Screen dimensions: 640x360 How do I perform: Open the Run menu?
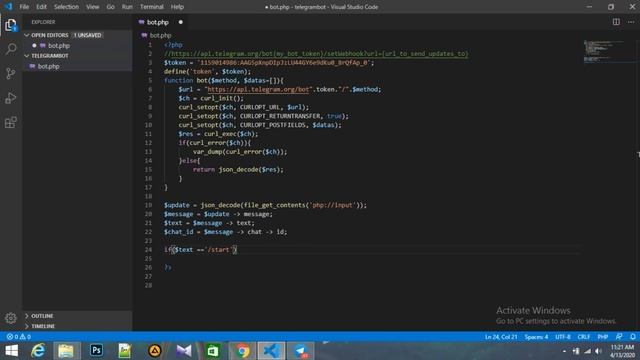click(x=127, y=7)
